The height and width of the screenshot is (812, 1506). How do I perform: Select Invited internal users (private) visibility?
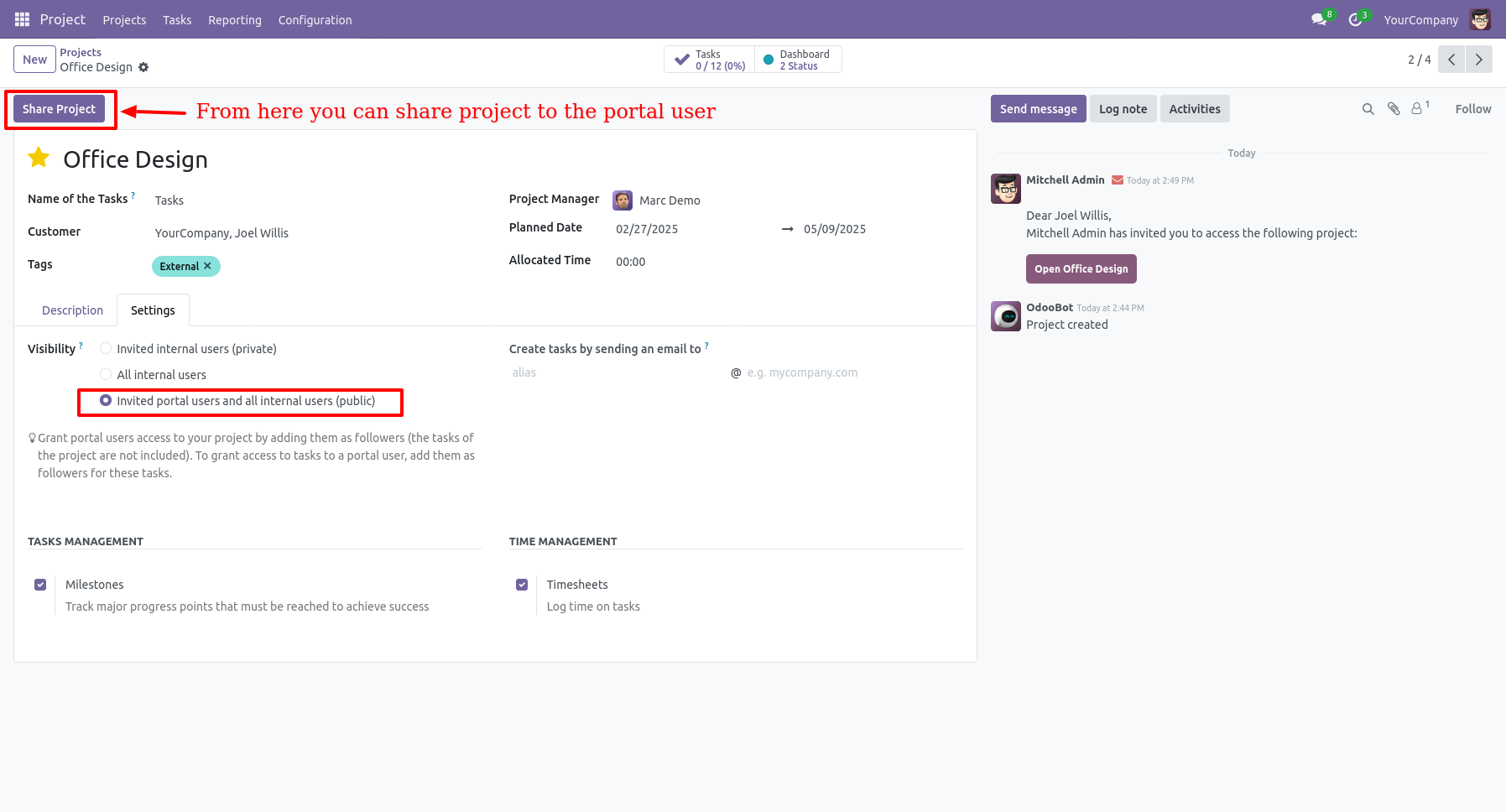[x=106, y=349]
